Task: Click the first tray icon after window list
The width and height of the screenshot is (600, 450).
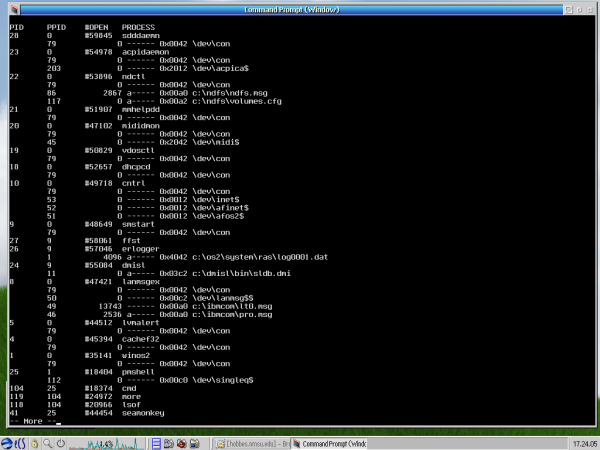Action: [x=168, y=443]
